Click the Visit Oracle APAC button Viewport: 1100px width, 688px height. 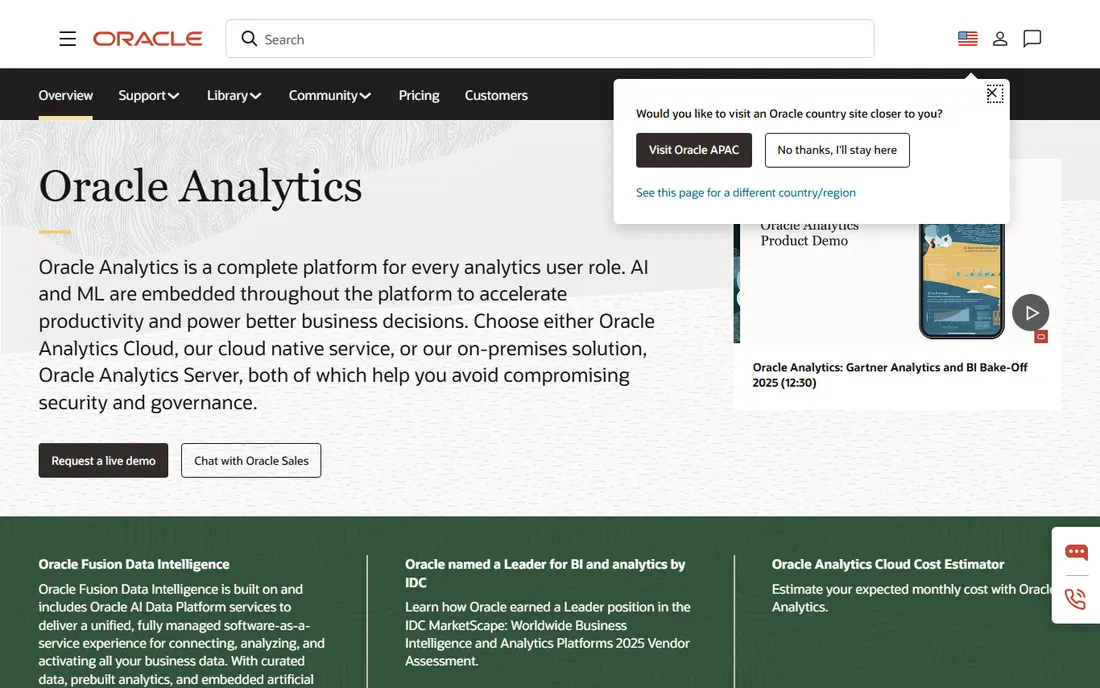[694, 150]
